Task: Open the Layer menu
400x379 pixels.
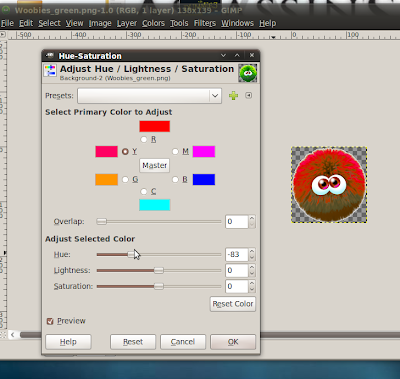Action: [x=127, y=23]
